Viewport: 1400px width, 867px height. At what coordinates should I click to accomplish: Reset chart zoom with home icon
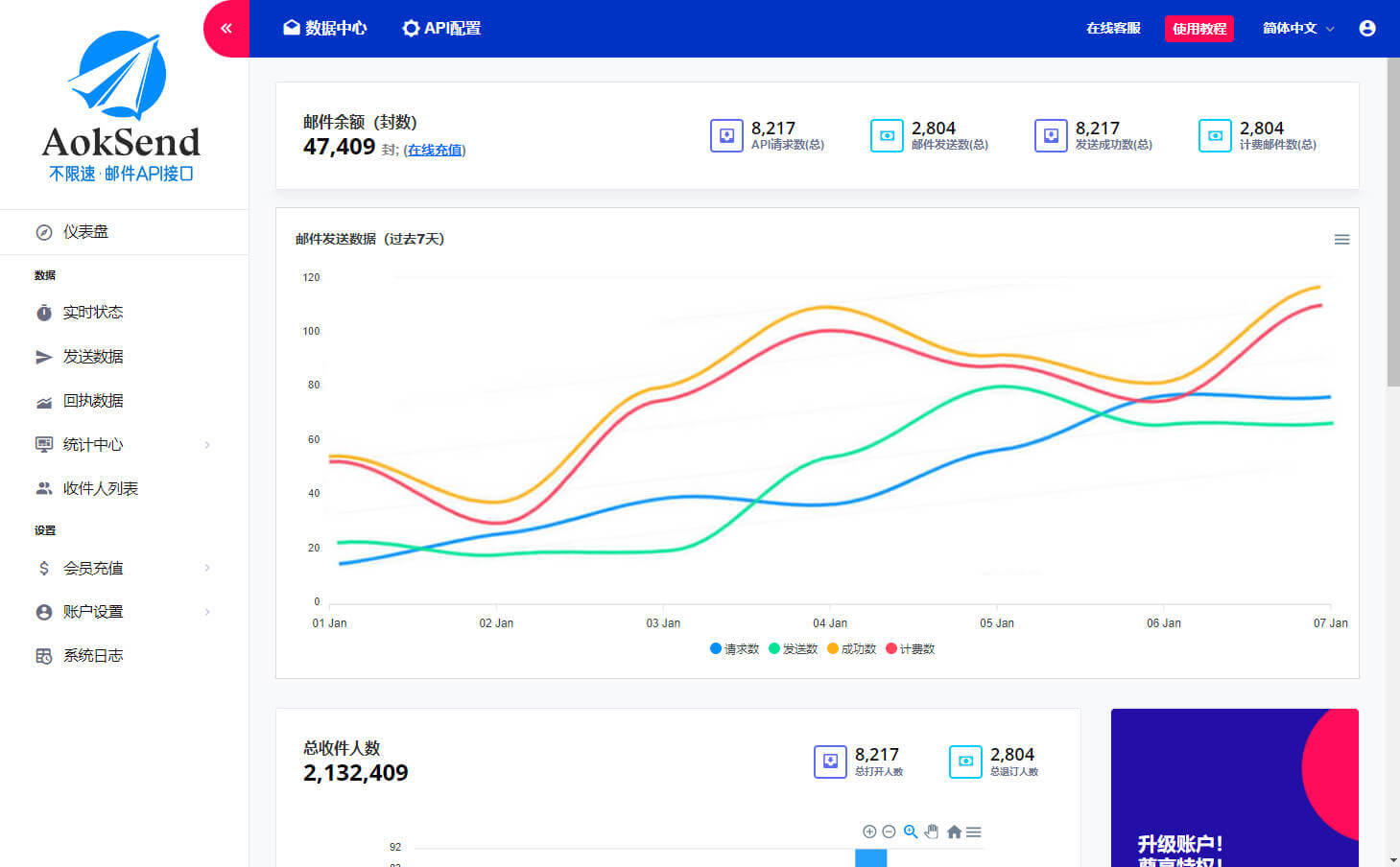point(954,832)
